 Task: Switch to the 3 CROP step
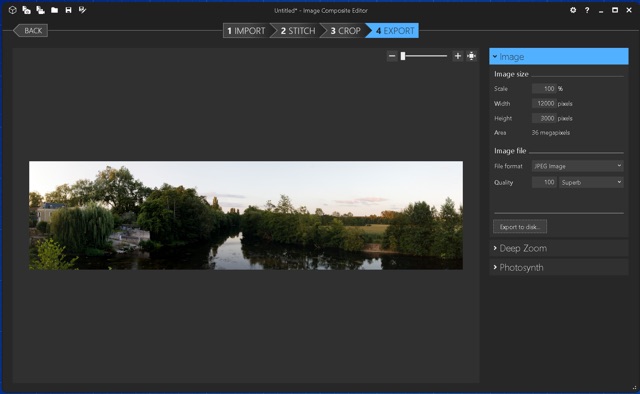point(345,31)
